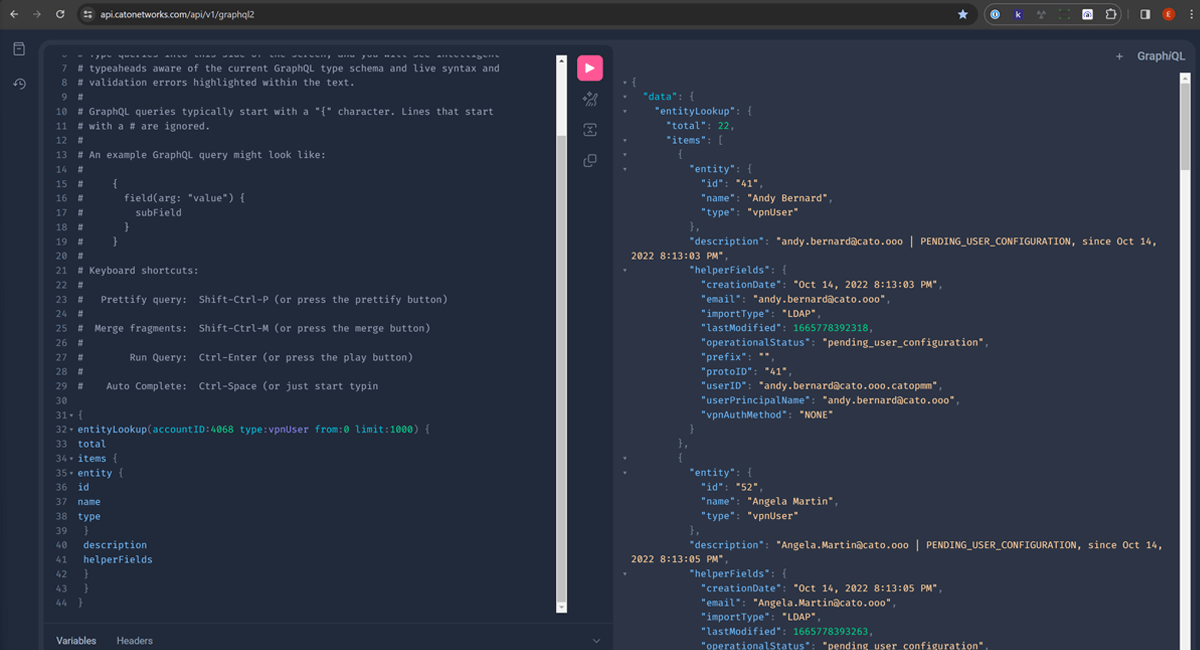
Task: Go forward in browser history
Action: (x=37, y=15)
